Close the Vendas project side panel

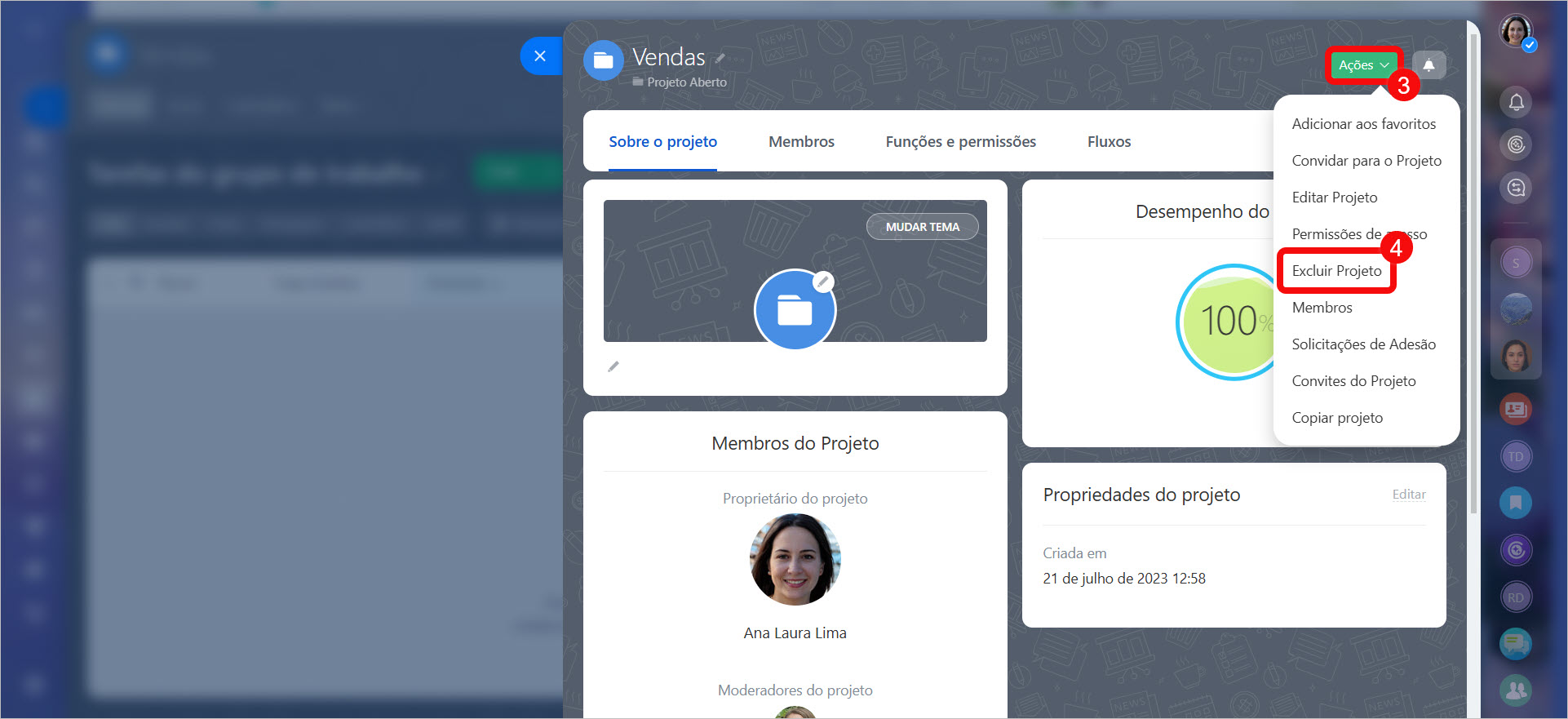tap(540, 56)
